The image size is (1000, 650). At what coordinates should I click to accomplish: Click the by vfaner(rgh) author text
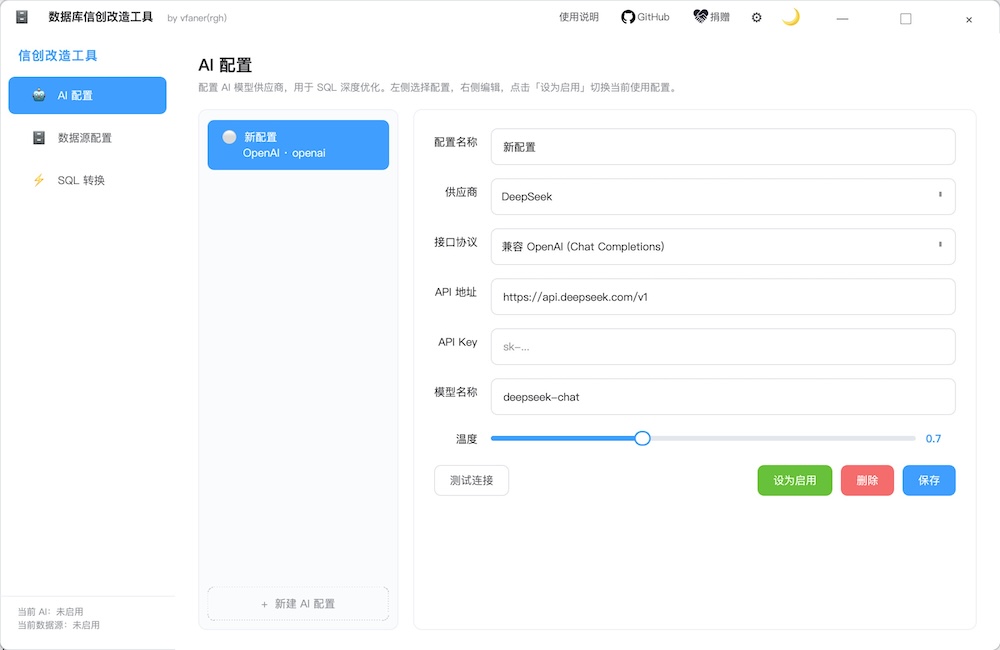[197, 18]
